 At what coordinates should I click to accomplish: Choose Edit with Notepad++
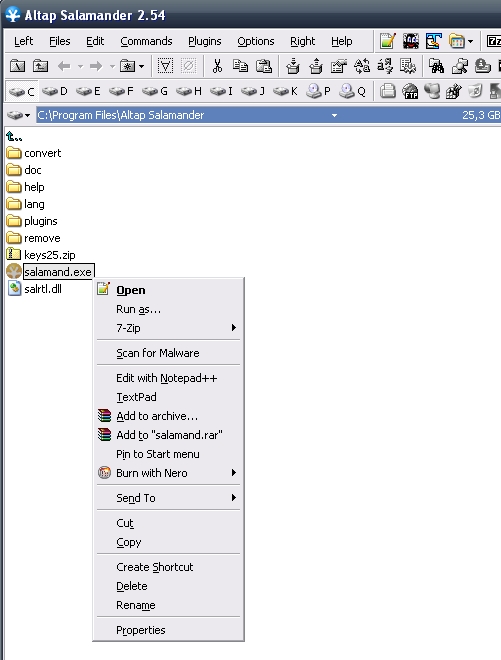[x=168, y=378]
